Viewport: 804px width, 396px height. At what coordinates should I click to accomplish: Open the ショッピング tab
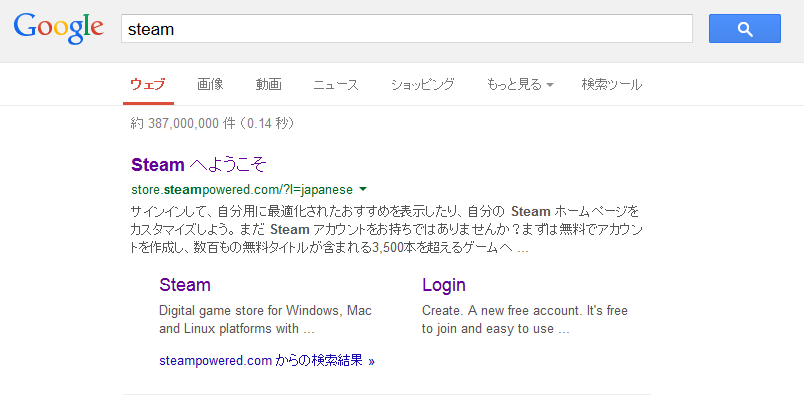tap(423, 85)
